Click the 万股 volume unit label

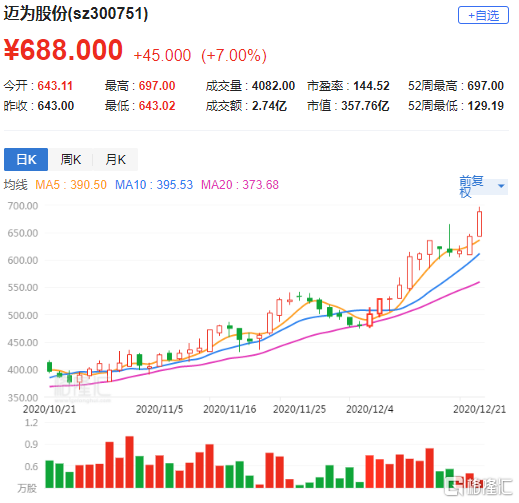(27, 489)
